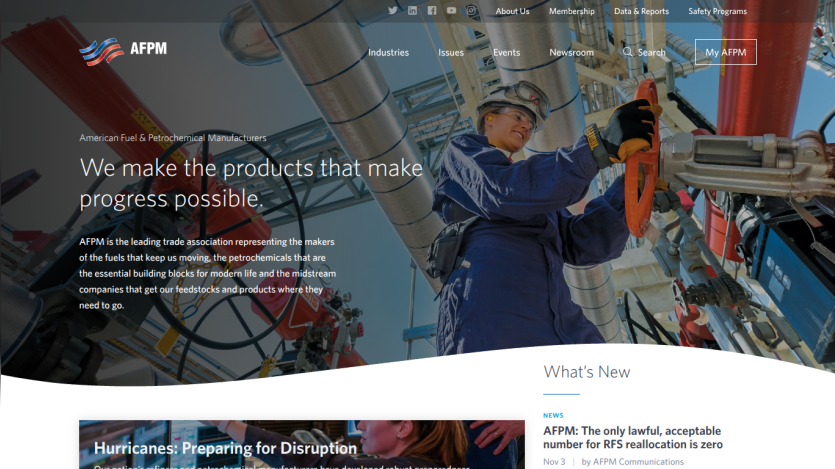Image resolution: width=835 pixels, height=469 pixels.
Task: Open the Membership menu link
Action: (571, 11)
